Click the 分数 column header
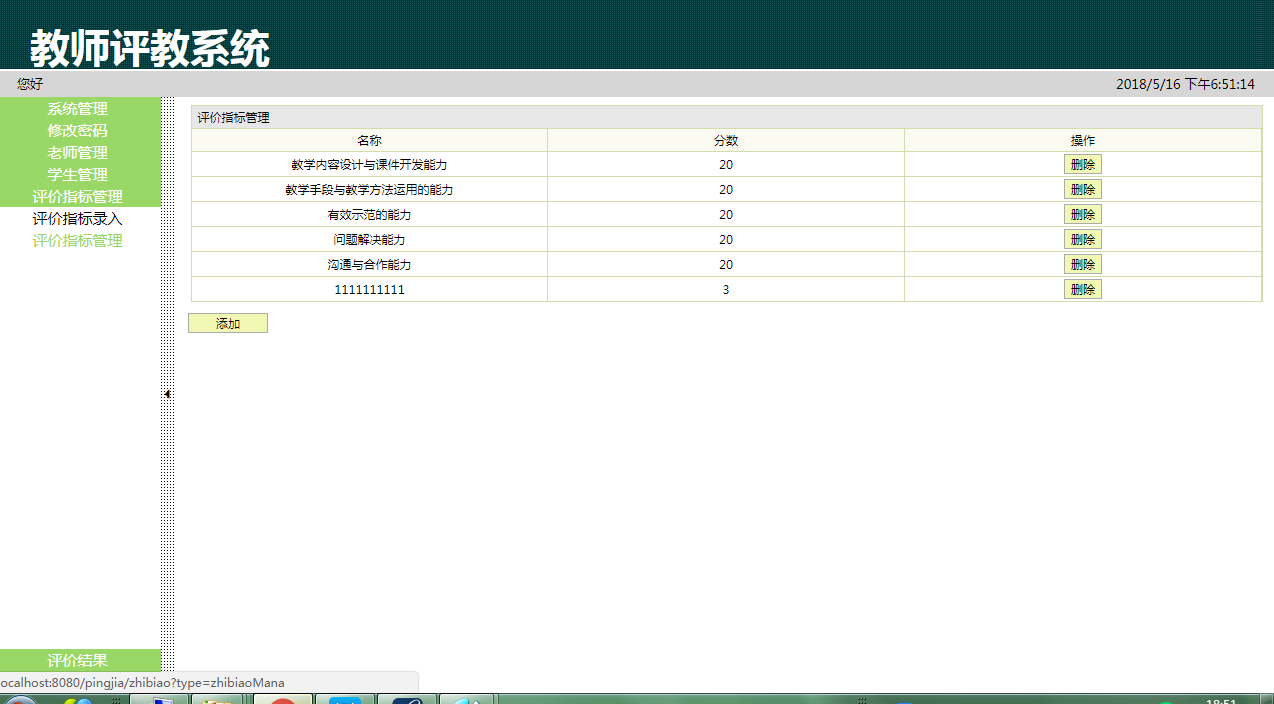Viewport: 1274px width, 704px height. click(x=726, y=141)
